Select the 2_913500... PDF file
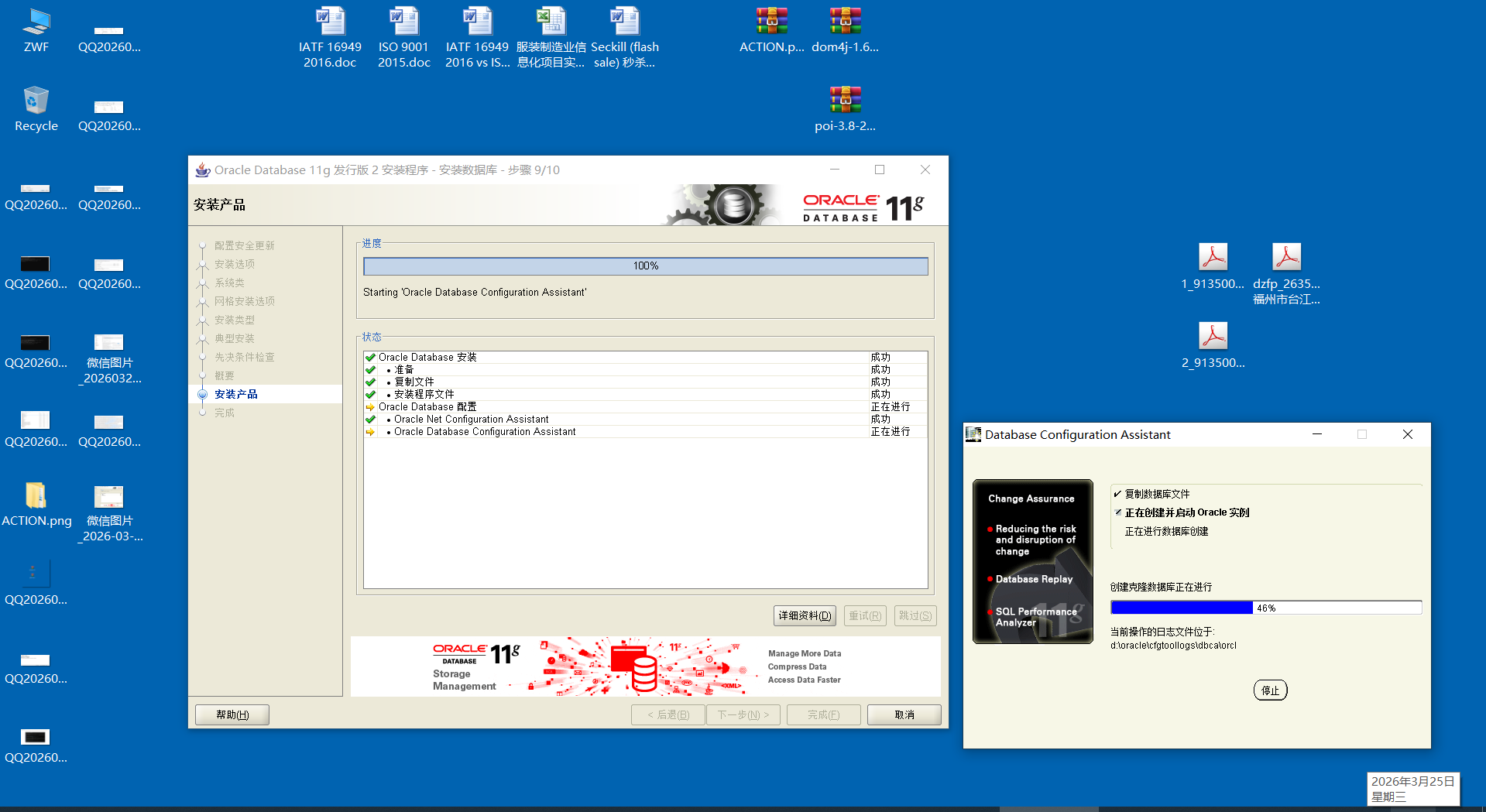This screenshot has width=1486, height=812. tap(1213, 346)
